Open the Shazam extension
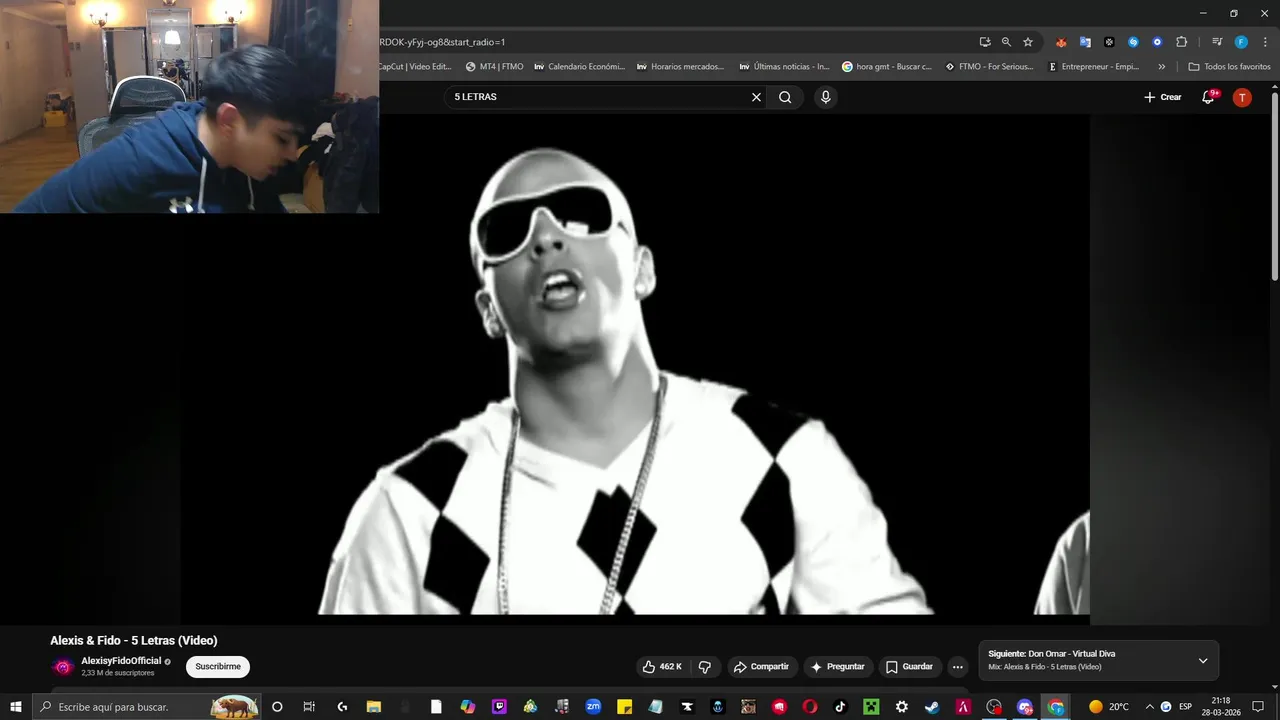The image size is (1280, 720). [x=1133, y=42]
